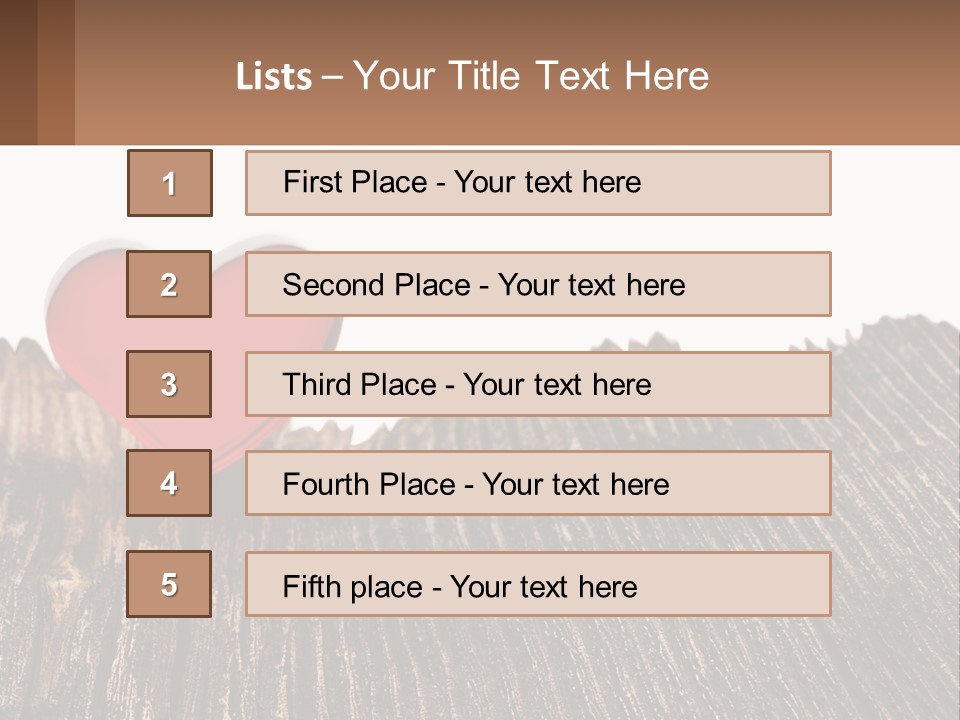Click the number 3 box
Image resolution: width=960 pixels, height=720 pixels.
(x=169, y=384)
